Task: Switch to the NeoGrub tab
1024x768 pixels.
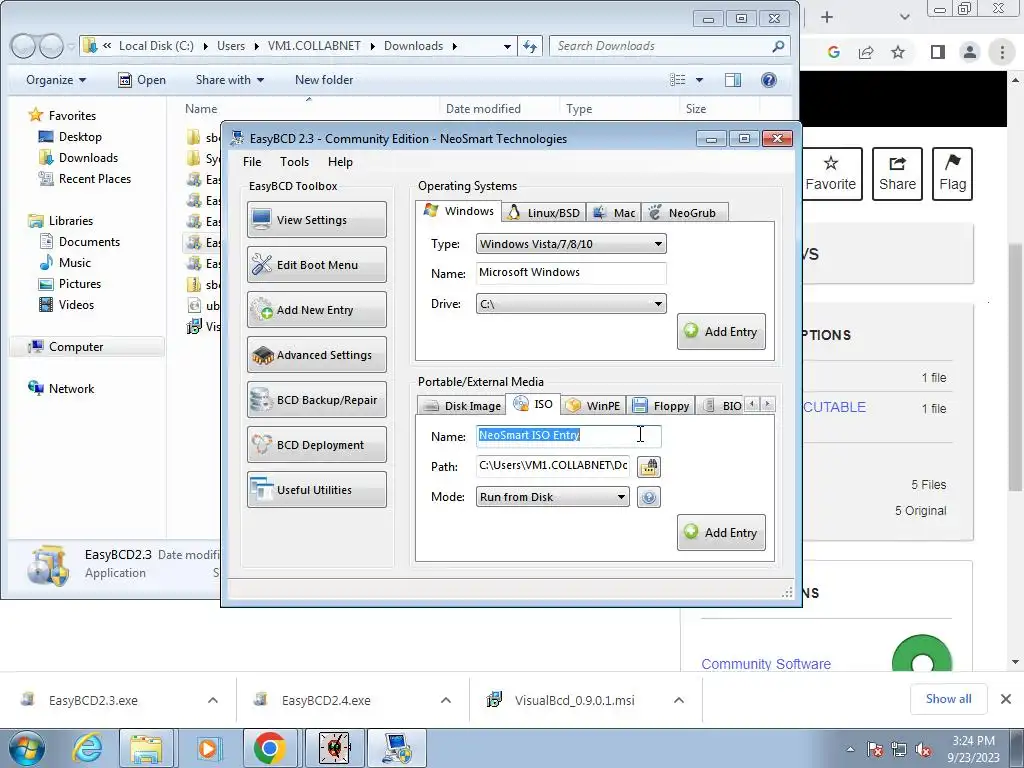Action: [684, 213]
